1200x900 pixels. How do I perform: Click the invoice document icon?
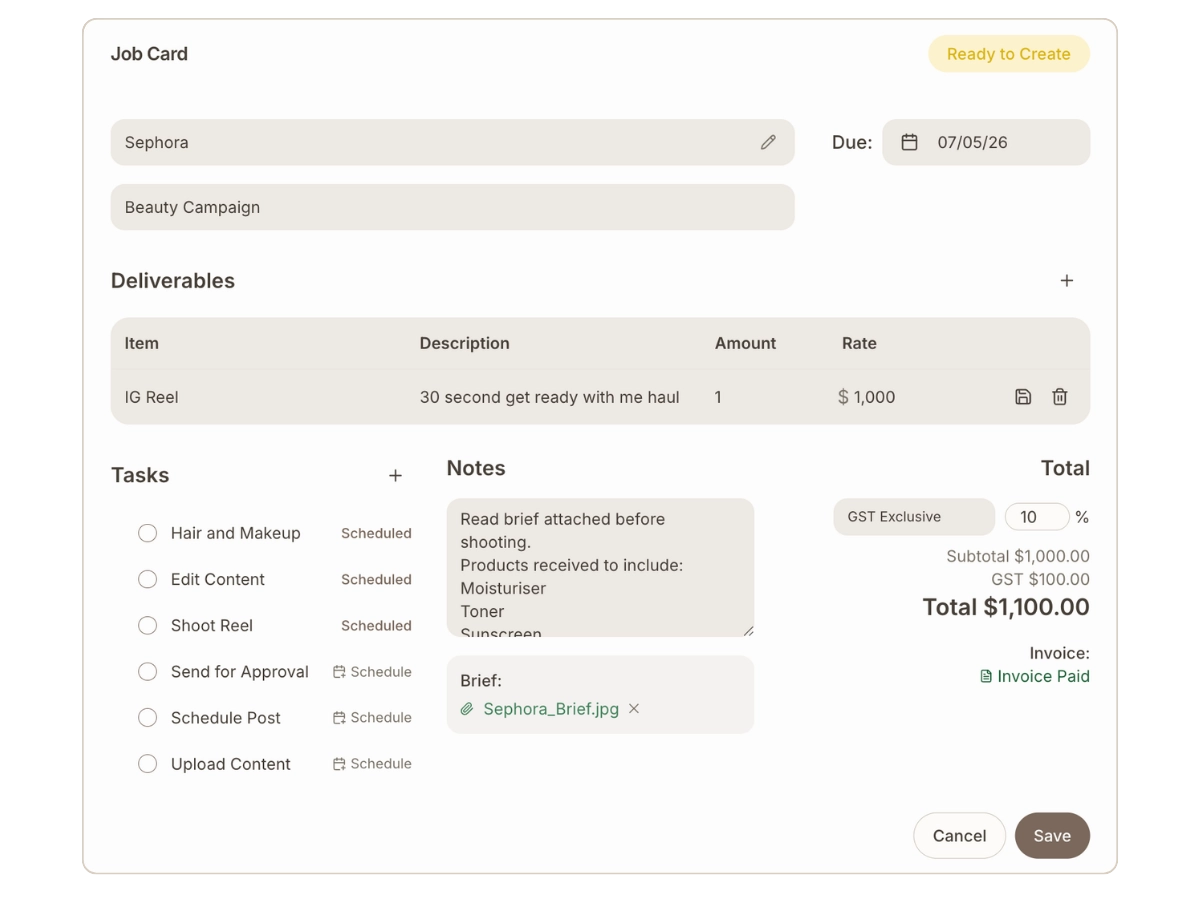pos(986,676)
